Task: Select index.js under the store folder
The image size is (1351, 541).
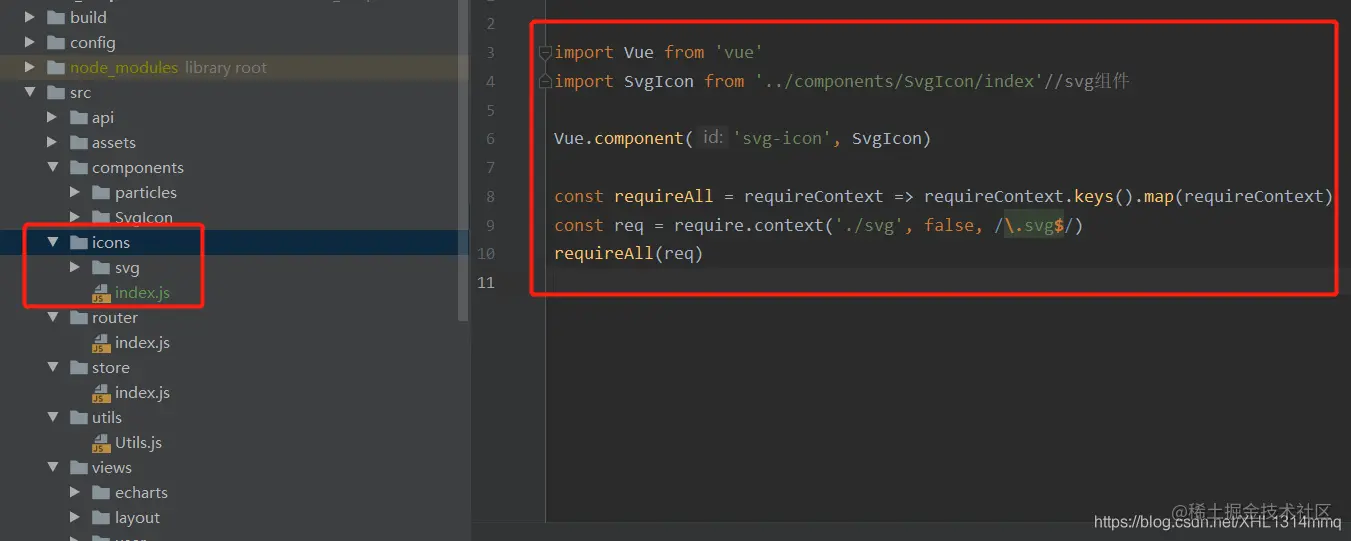Action: click(142, 393)
